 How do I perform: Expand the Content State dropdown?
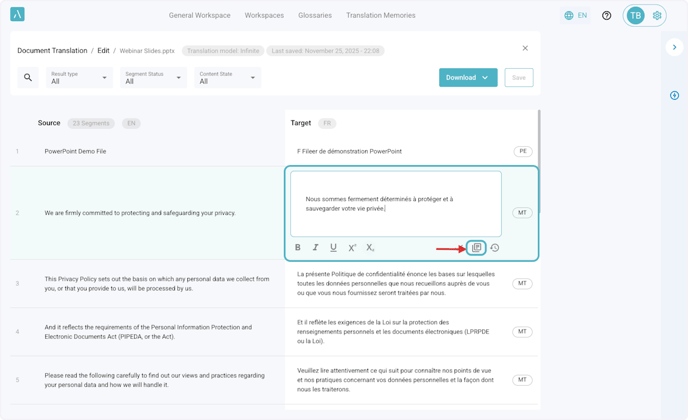point(227,77)
